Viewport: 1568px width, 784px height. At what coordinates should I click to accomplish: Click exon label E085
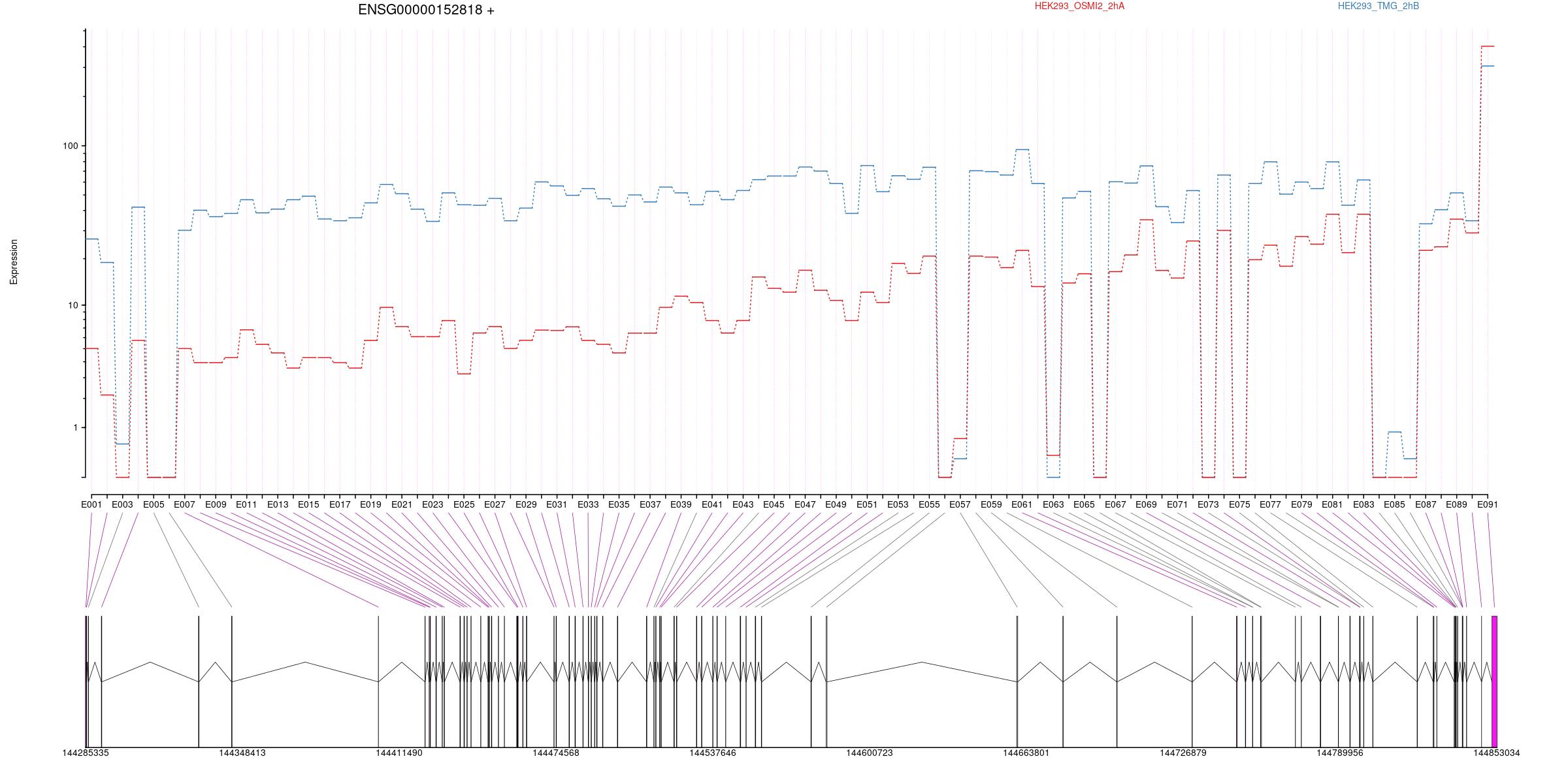click(1395, 504)
